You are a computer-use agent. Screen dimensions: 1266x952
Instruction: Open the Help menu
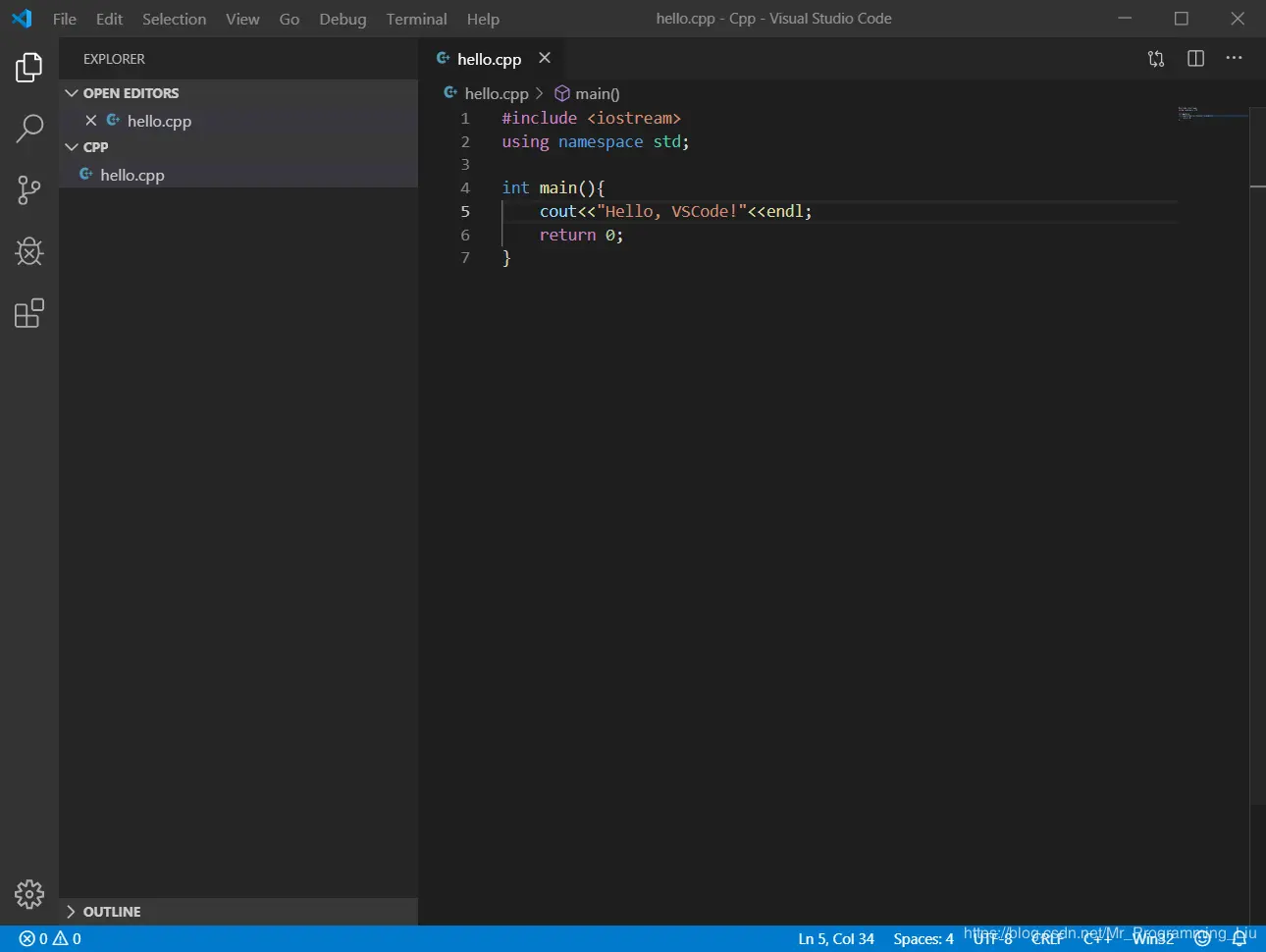click(483, 19)
